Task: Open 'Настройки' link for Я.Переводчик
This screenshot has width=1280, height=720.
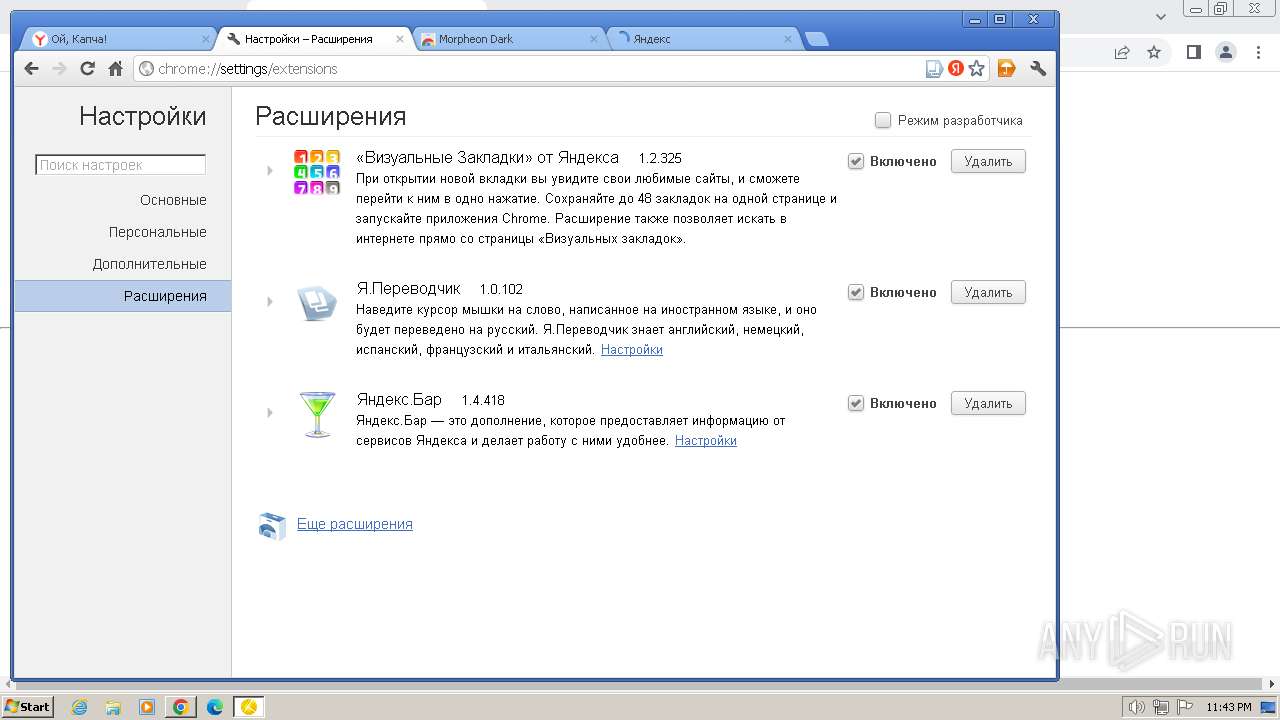Action: (x=632, y=350)
